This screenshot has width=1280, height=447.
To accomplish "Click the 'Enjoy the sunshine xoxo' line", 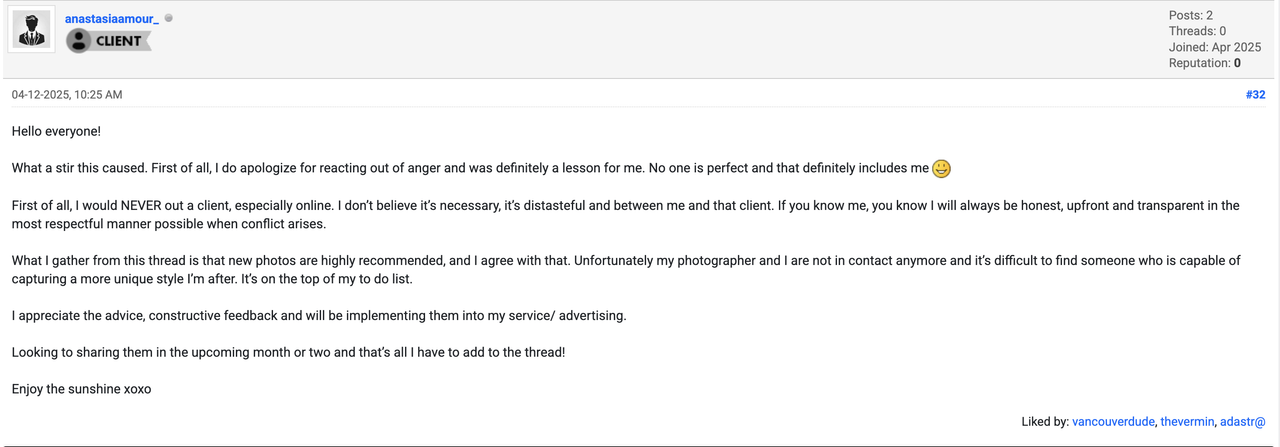I will pos(81,389).
